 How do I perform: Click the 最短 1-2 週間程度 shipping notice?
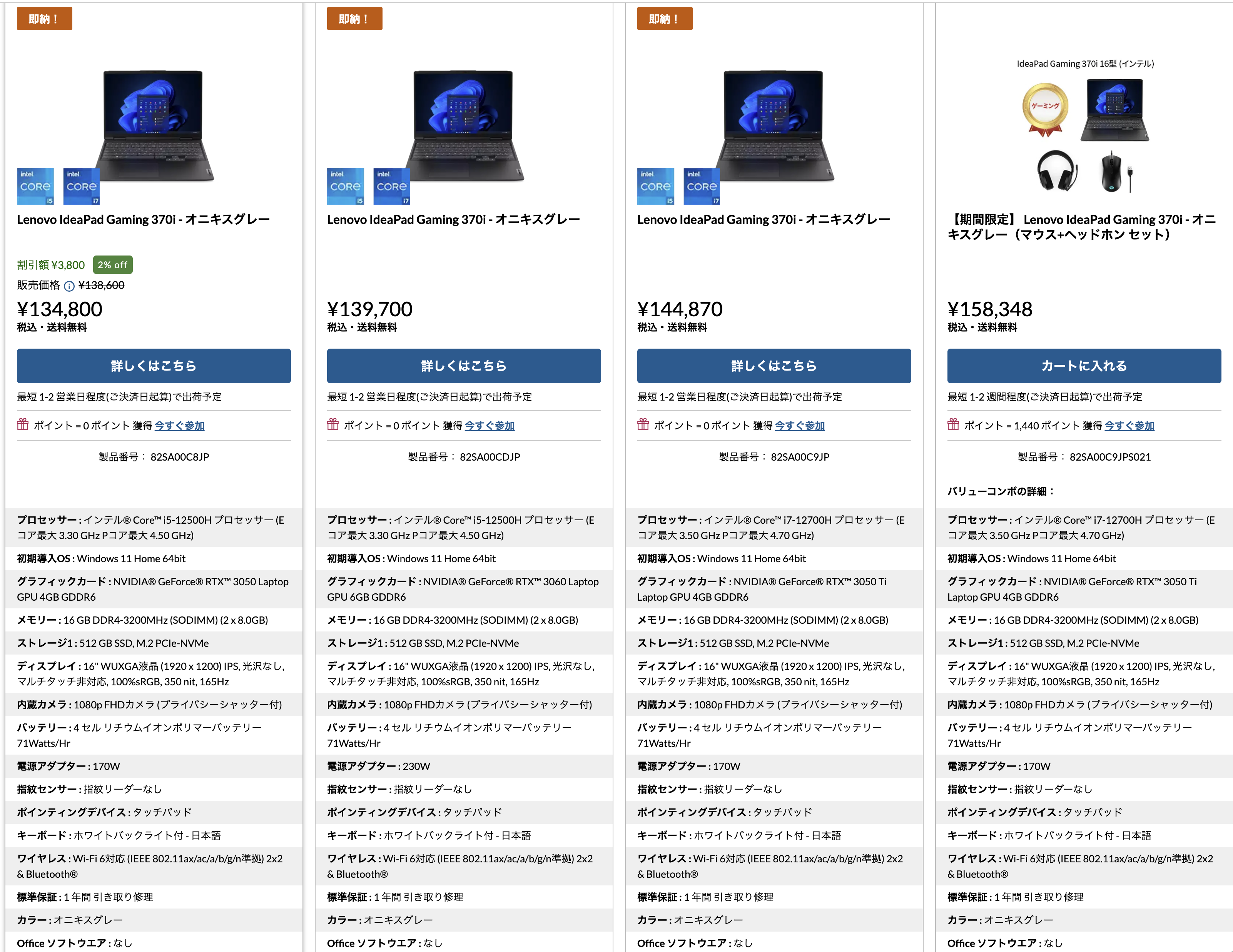click(x=1044, y=397)
